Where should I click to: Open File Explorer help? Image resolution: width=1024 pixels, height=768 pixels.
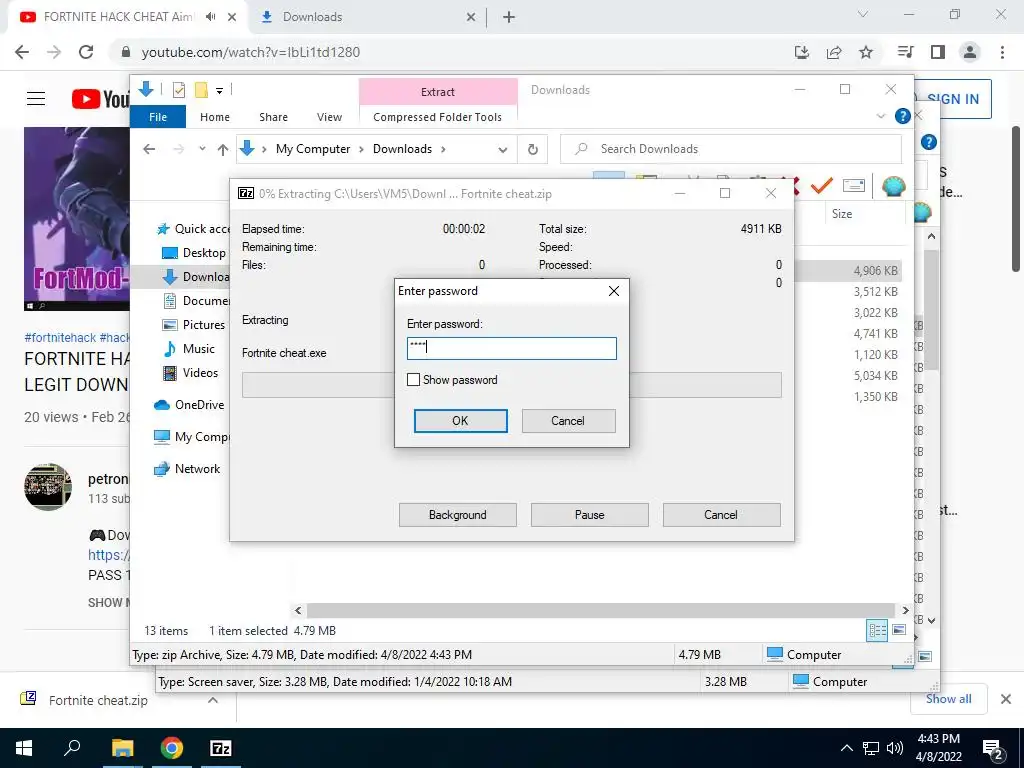coord(903,116)
